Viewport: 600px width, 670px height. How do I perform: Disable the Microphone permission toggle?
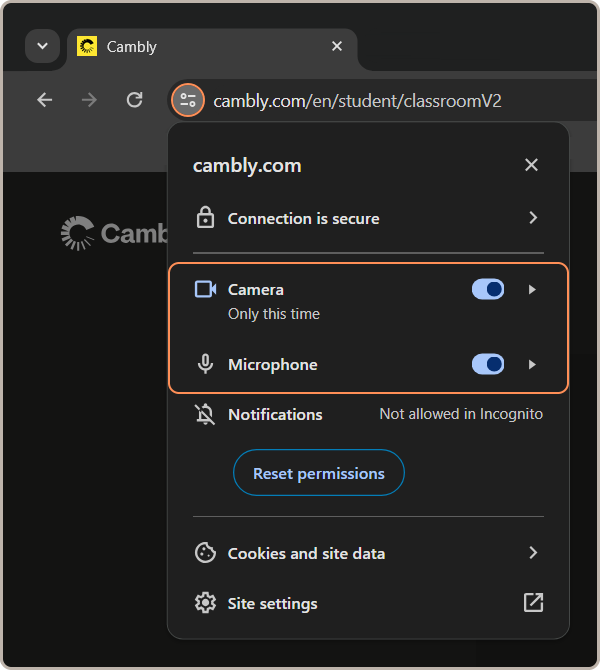[488, 365]
